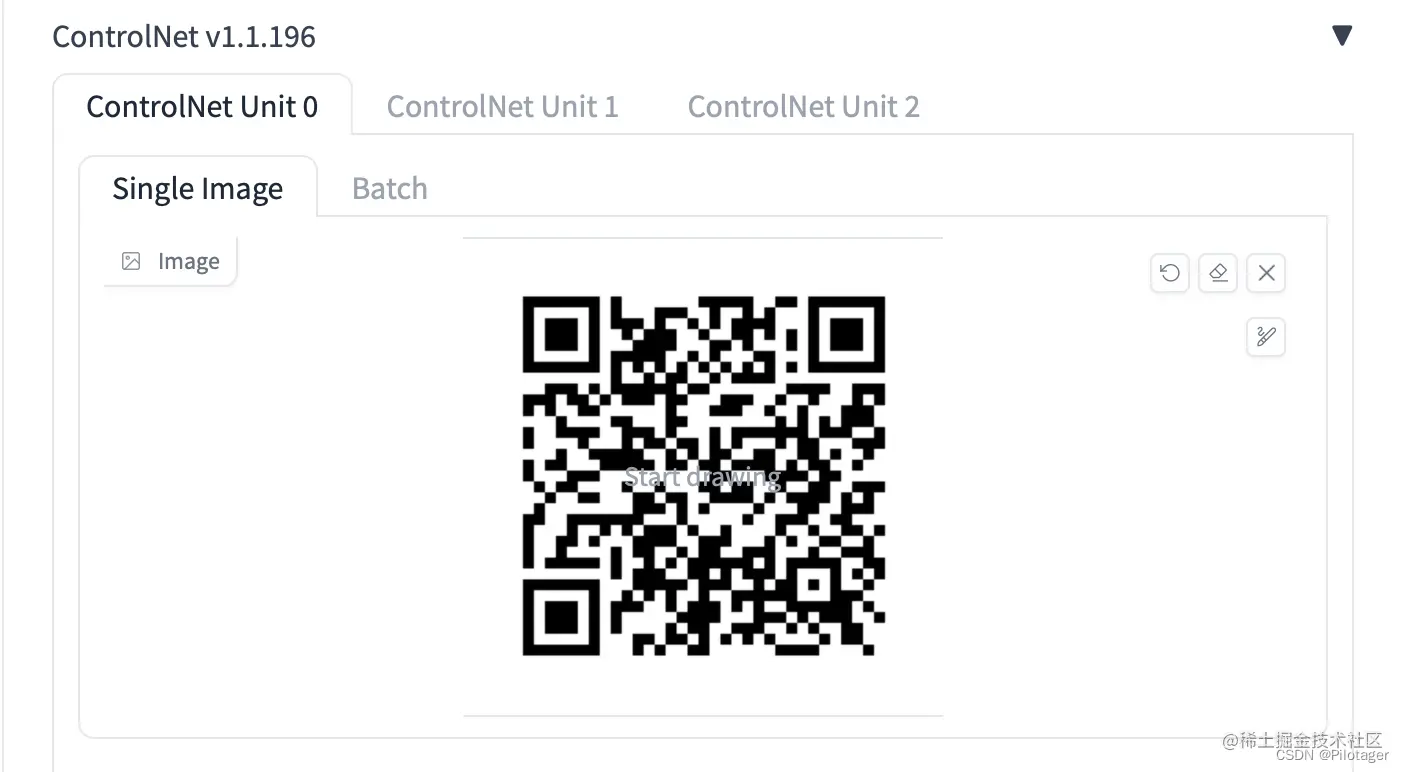Click the Start drawing placeholder text

point(702,477)
